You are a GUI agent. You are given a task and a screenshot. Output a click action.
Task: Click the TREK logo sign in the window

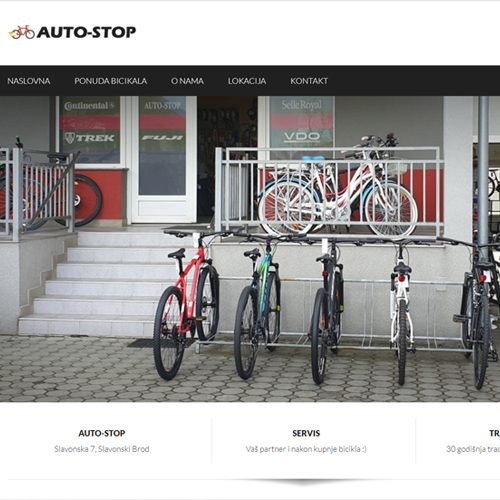click(x=89, y=138)
